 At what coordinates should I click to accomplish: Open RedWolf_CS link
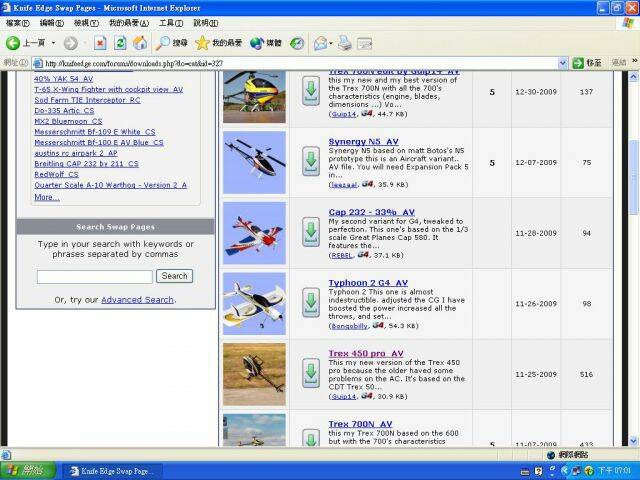click(x=56, y=174)
